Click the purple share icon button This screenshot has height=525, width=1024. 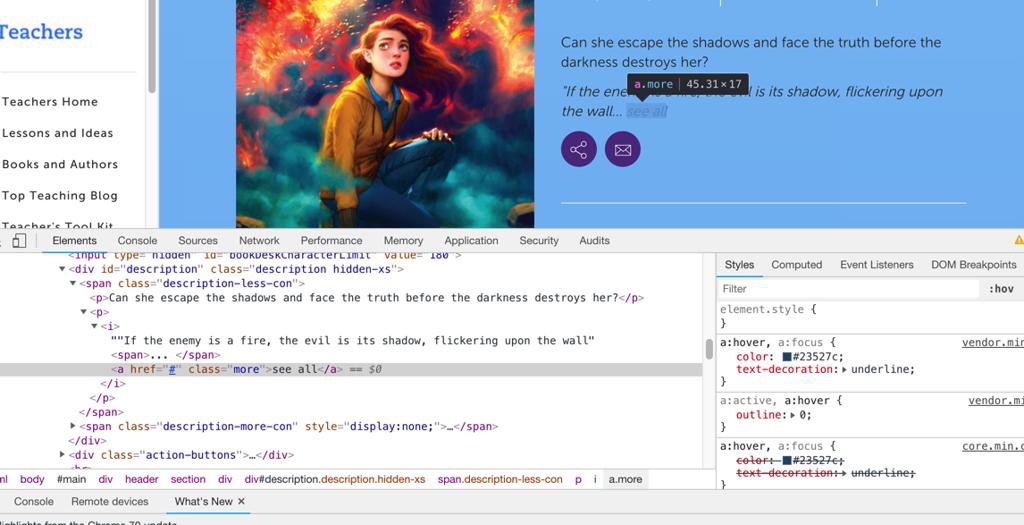[x=579, y=150]
